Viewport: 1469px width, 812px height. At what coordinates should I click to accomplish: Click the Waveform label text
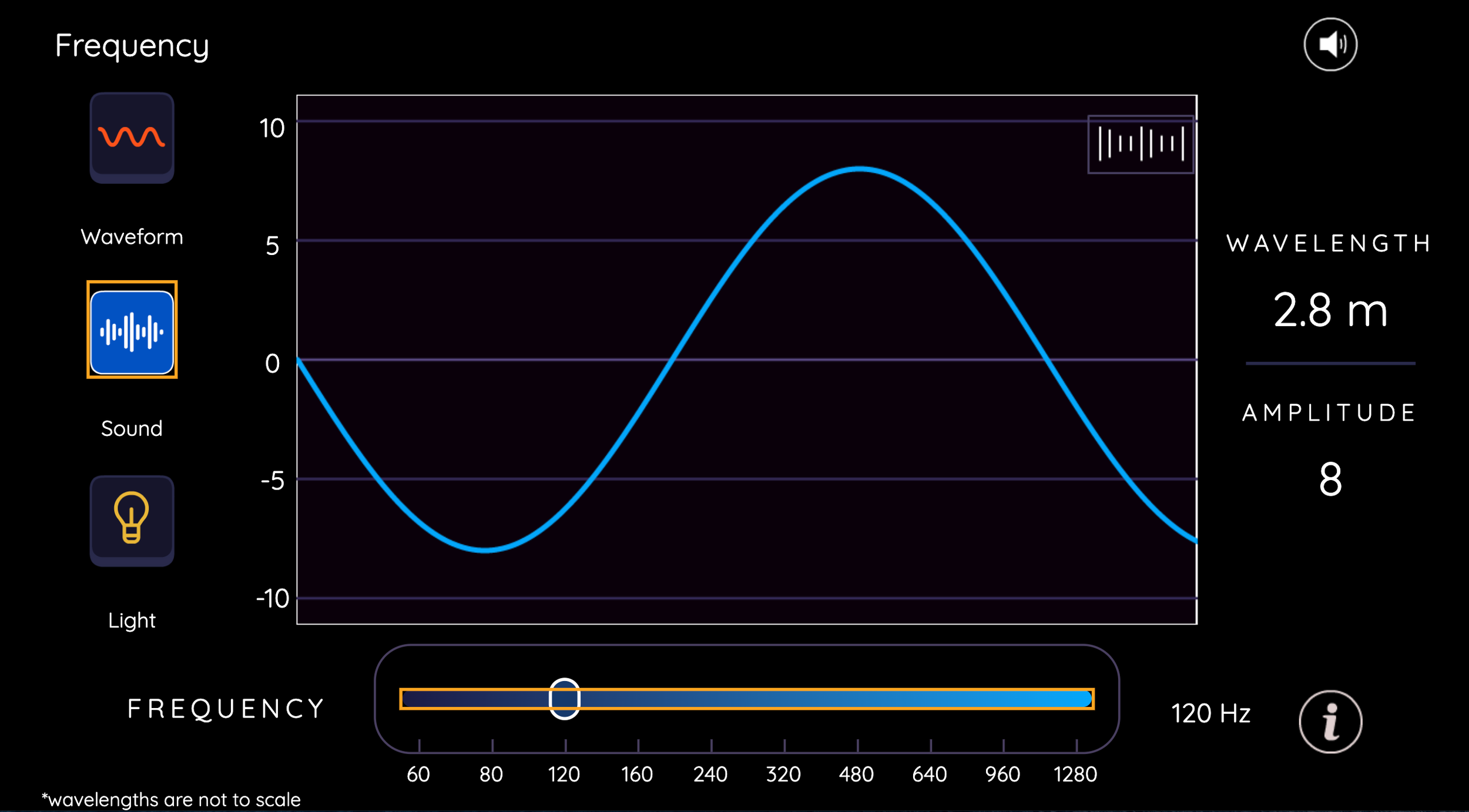tap(132, 237)
